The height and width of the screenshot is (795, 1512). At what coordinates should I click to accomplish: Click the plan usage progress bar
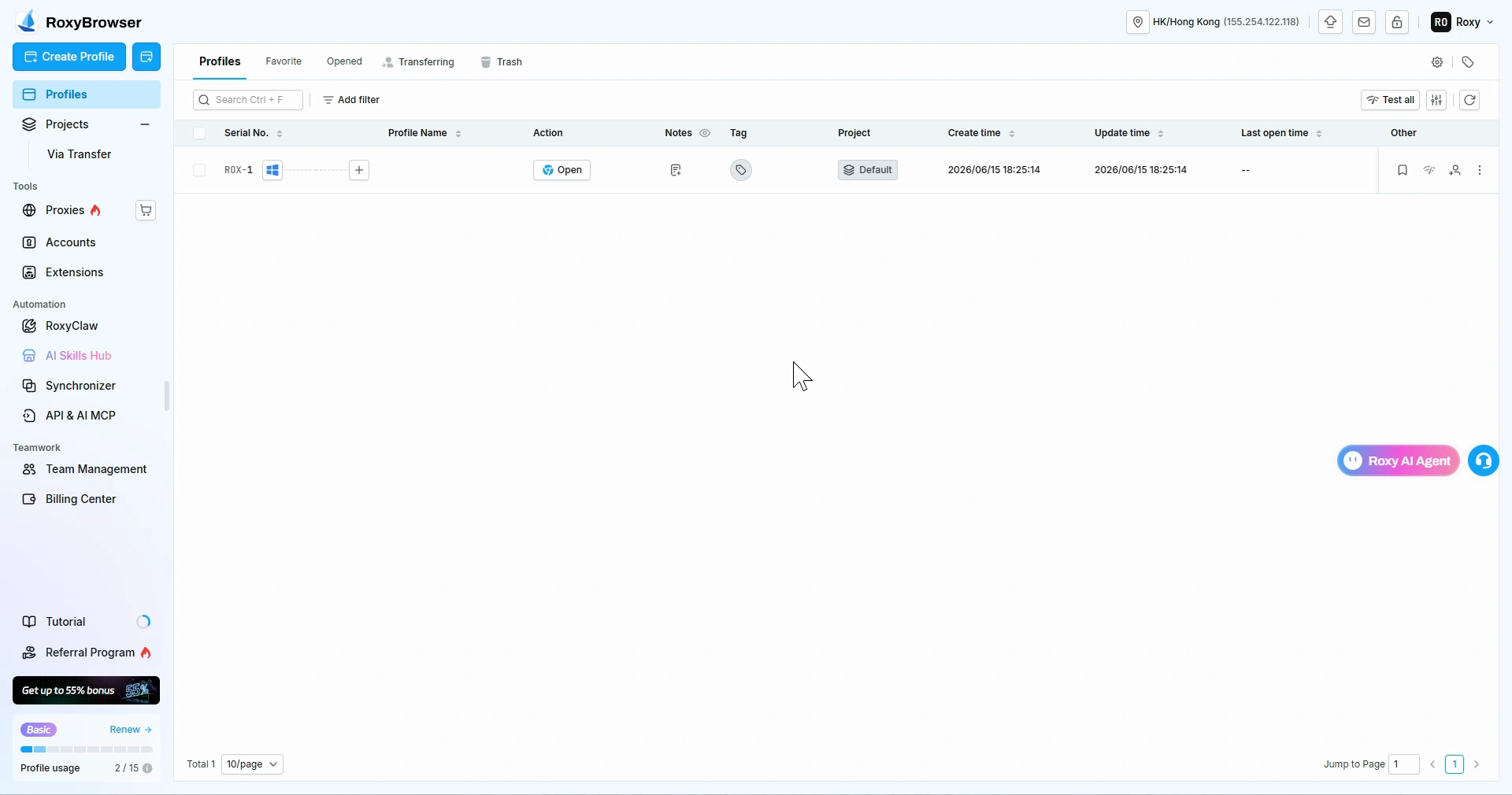pyautogui.click(x=87, y=749)
